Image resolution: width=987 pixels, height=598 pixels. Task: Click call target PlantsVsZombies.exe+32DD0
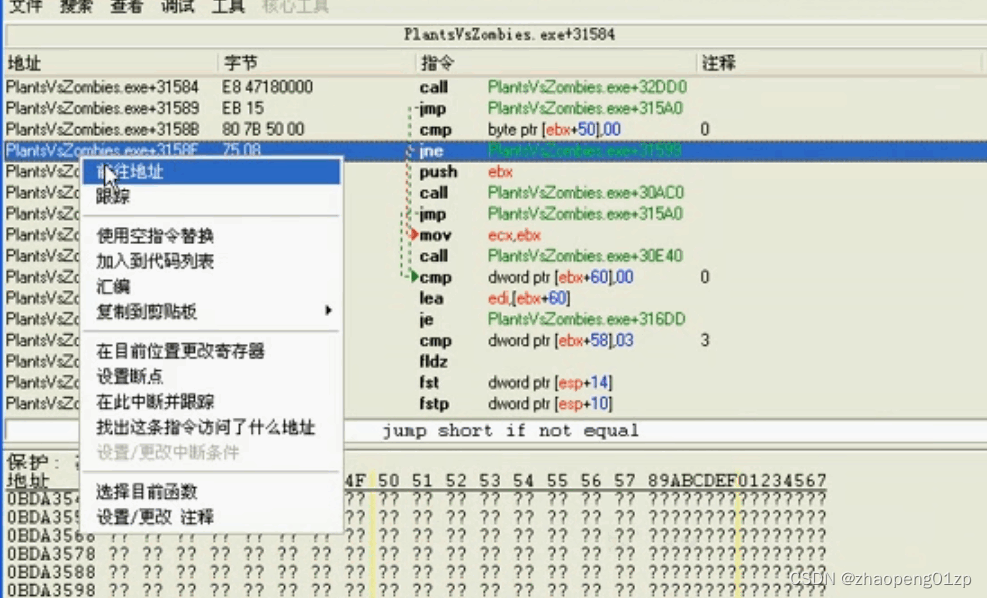(587, 87)
